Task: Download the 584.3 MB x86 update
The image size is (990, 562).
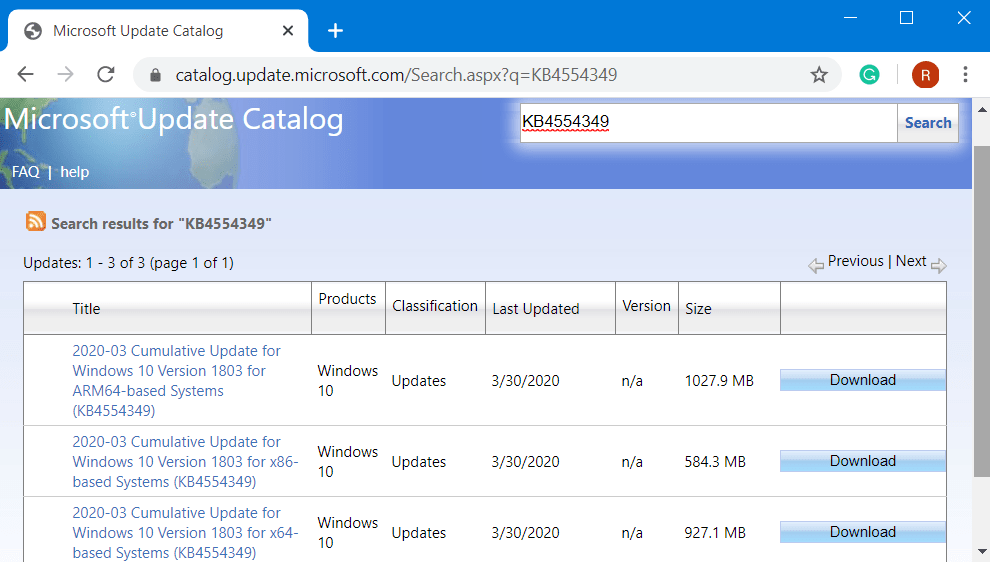Action: click(862, 461)
